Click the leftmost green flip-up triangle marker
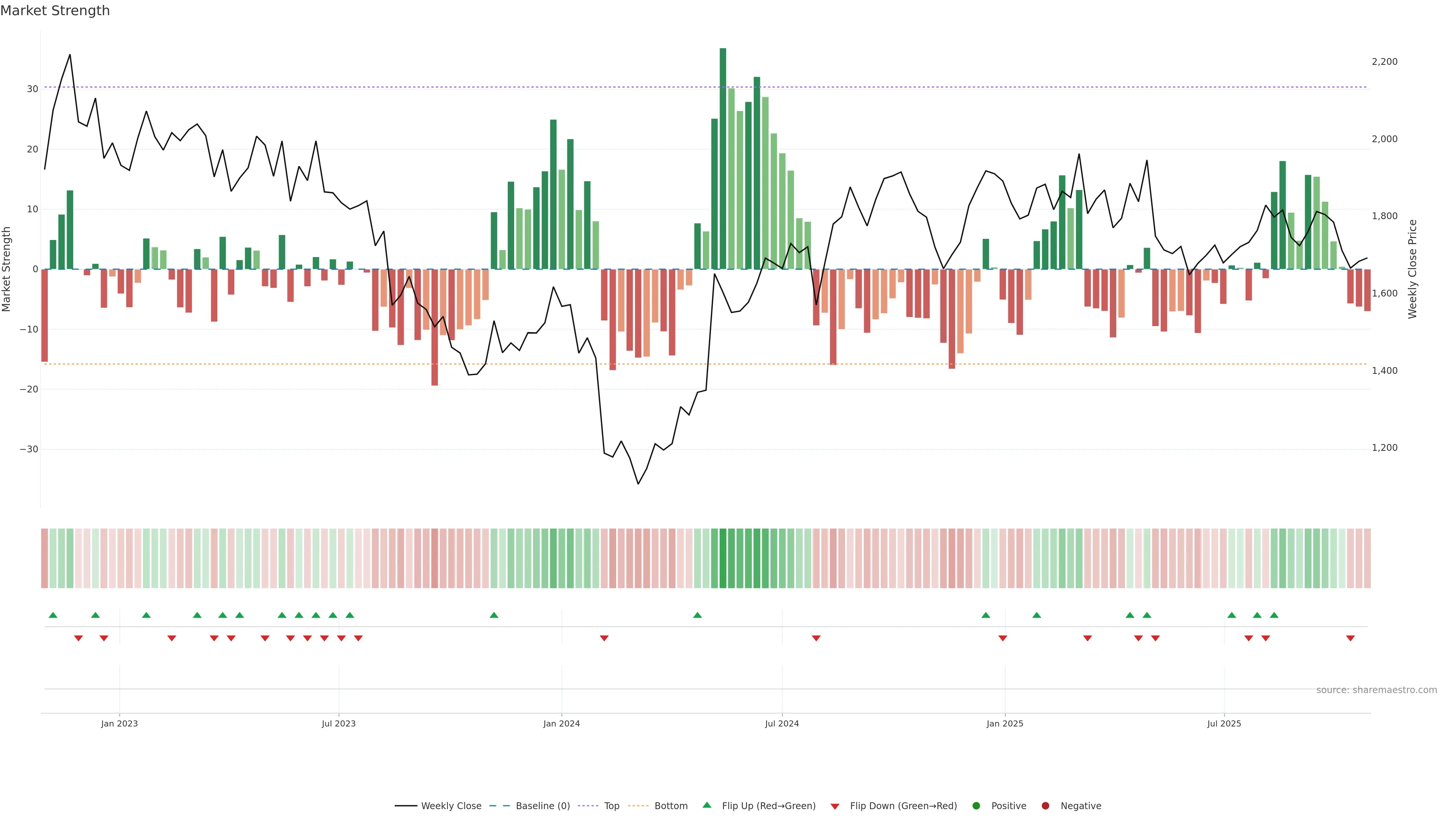This screenshot has height=819, width=1456. 53,615
